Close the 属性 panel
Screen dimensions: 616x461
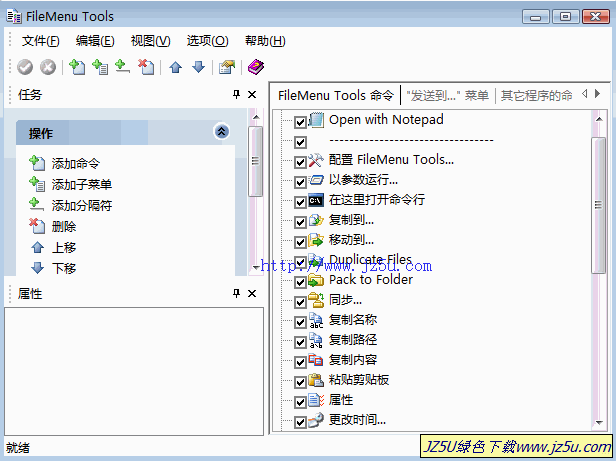point(252,293)
